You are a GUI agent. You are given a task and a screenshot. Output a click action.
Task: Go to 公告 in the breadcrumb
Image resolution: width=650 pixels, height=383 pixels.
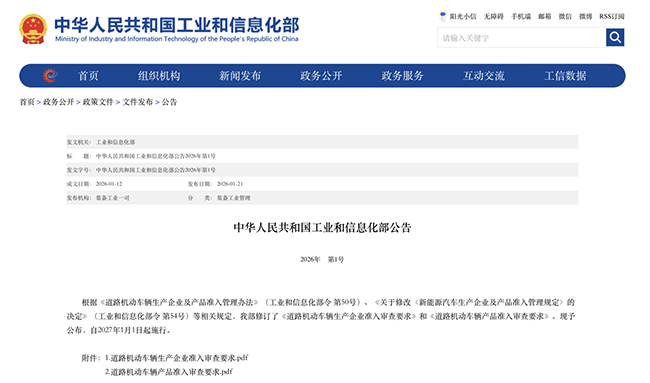(x=170, y=102)
